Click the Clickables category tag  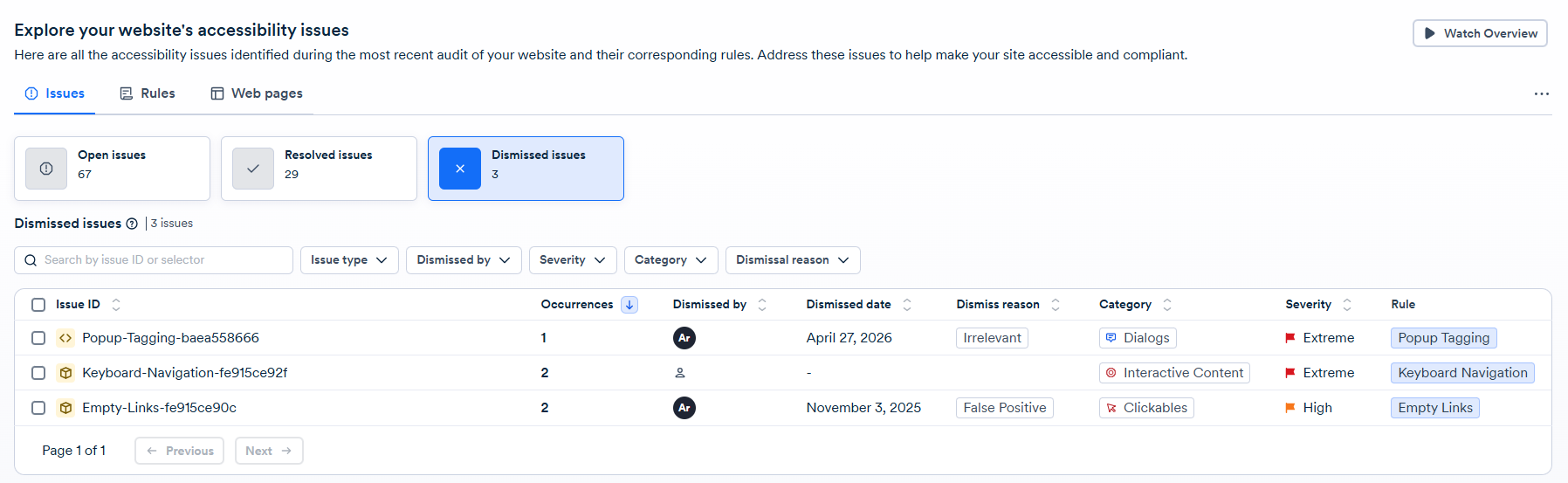point(1146,408)
